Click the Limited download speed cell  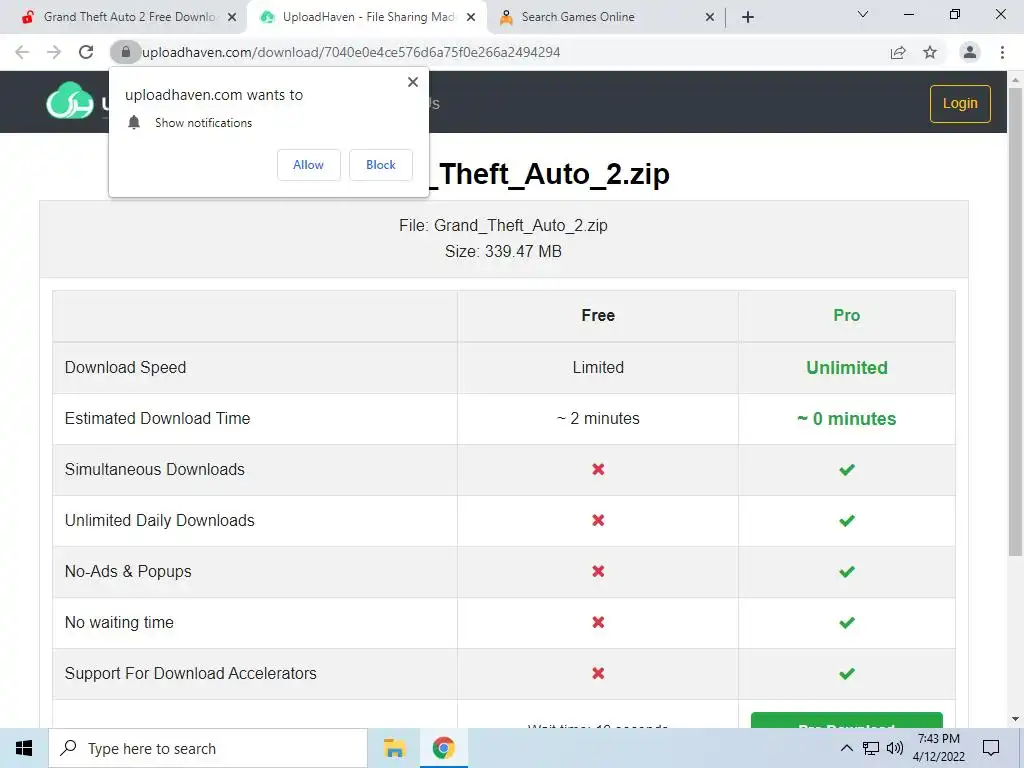pos(598,368)
